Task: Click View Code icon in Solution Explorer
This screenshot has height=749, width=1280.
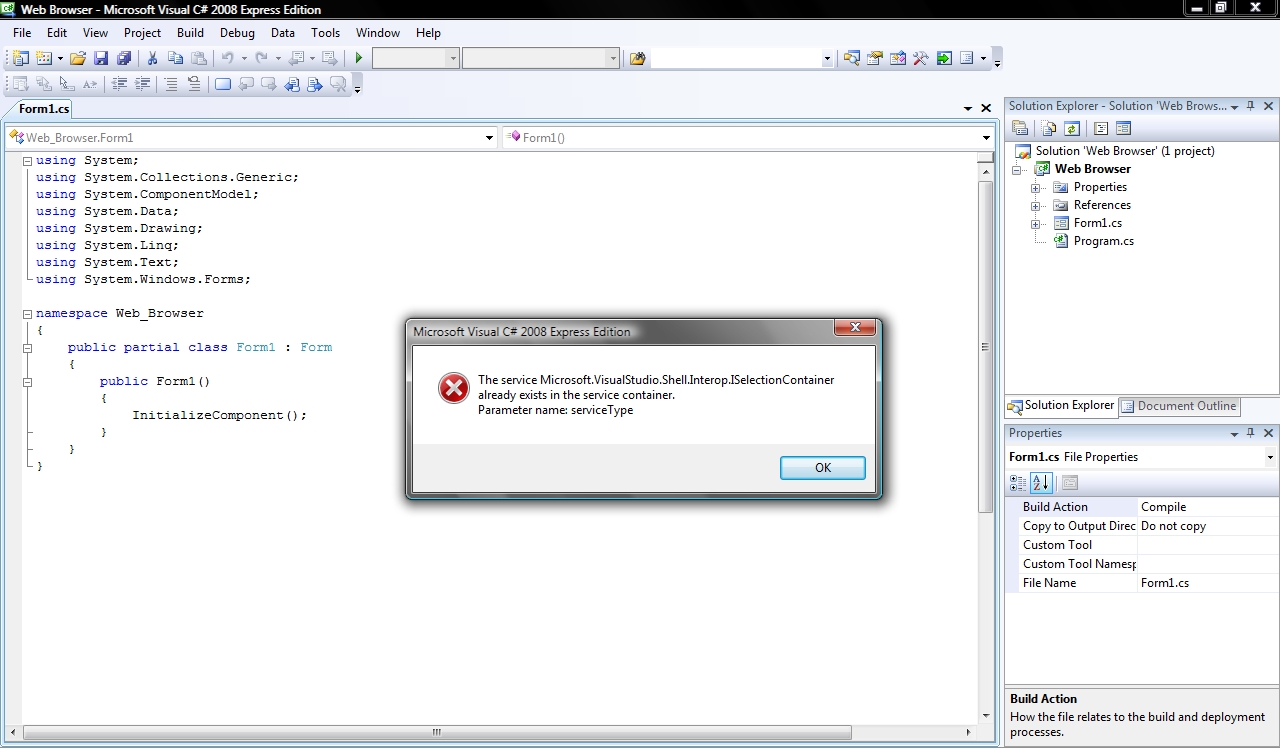Action: tap(1101, 128)
